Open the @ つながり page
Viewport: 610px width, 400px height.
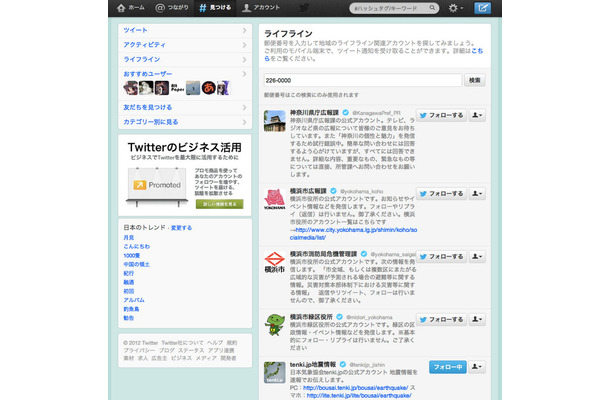coord(172,8)
